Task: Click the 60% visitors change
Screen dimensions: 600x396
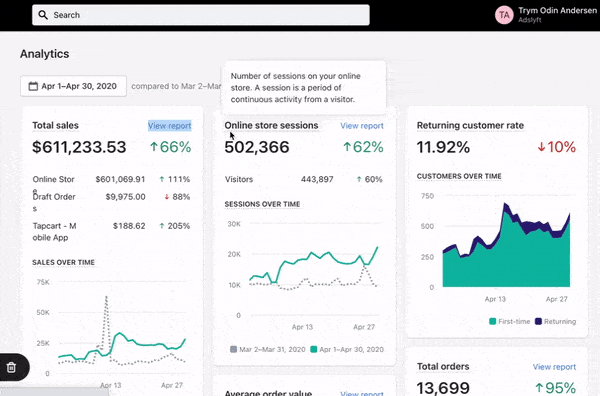Action: [369, 179]
